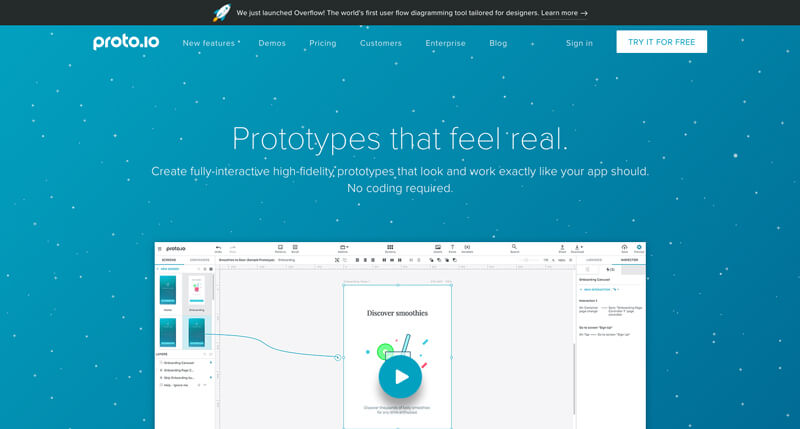
Task: Select the Onboarding Carousel layer
Action: click(x=180, y=363)
